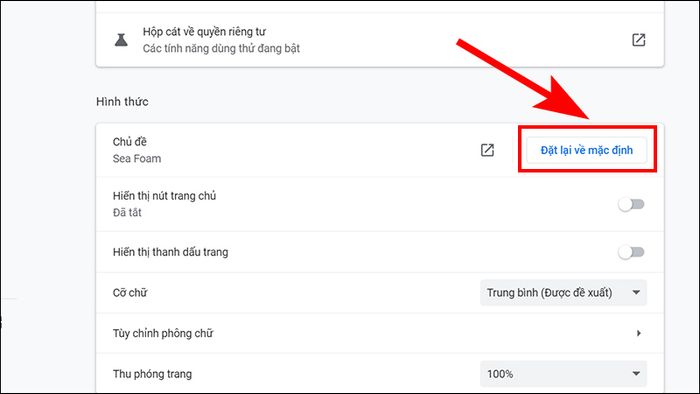Click the arrow of Trung bình dropdown

pos(636,293)
